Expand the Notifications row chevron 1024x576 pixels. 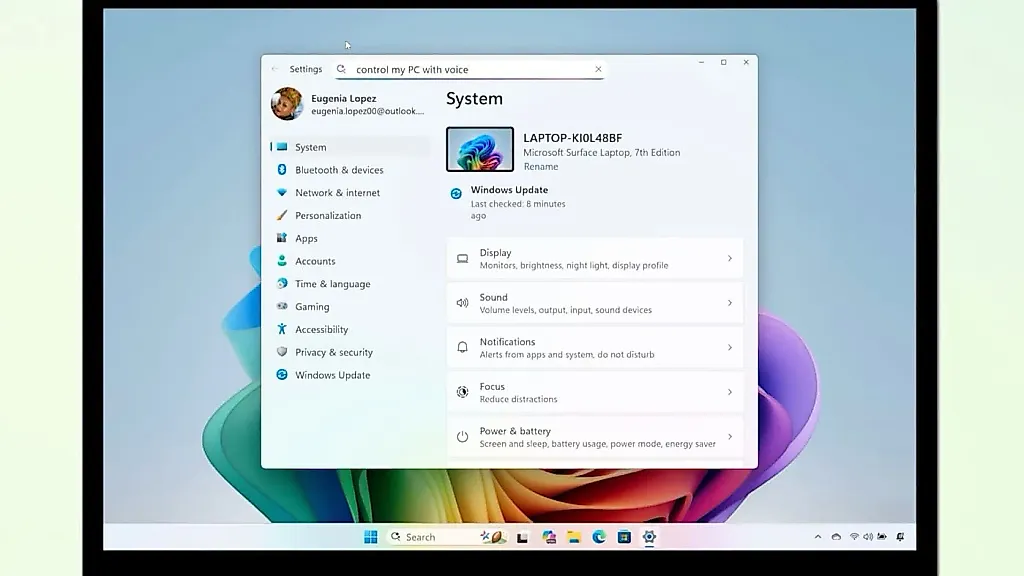coord(730,347)
